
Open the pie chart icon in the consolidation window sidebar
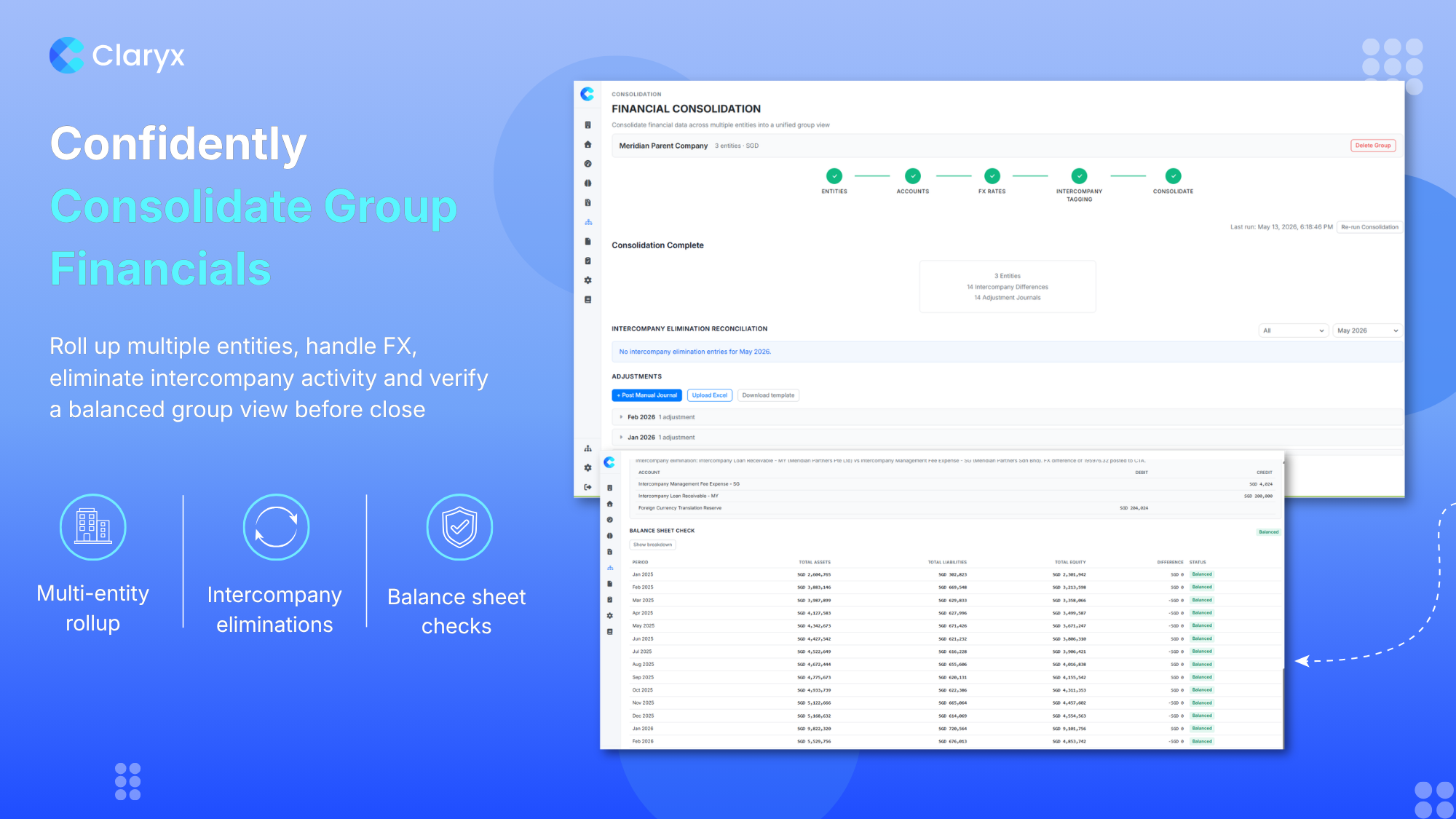tap(587, 164)
